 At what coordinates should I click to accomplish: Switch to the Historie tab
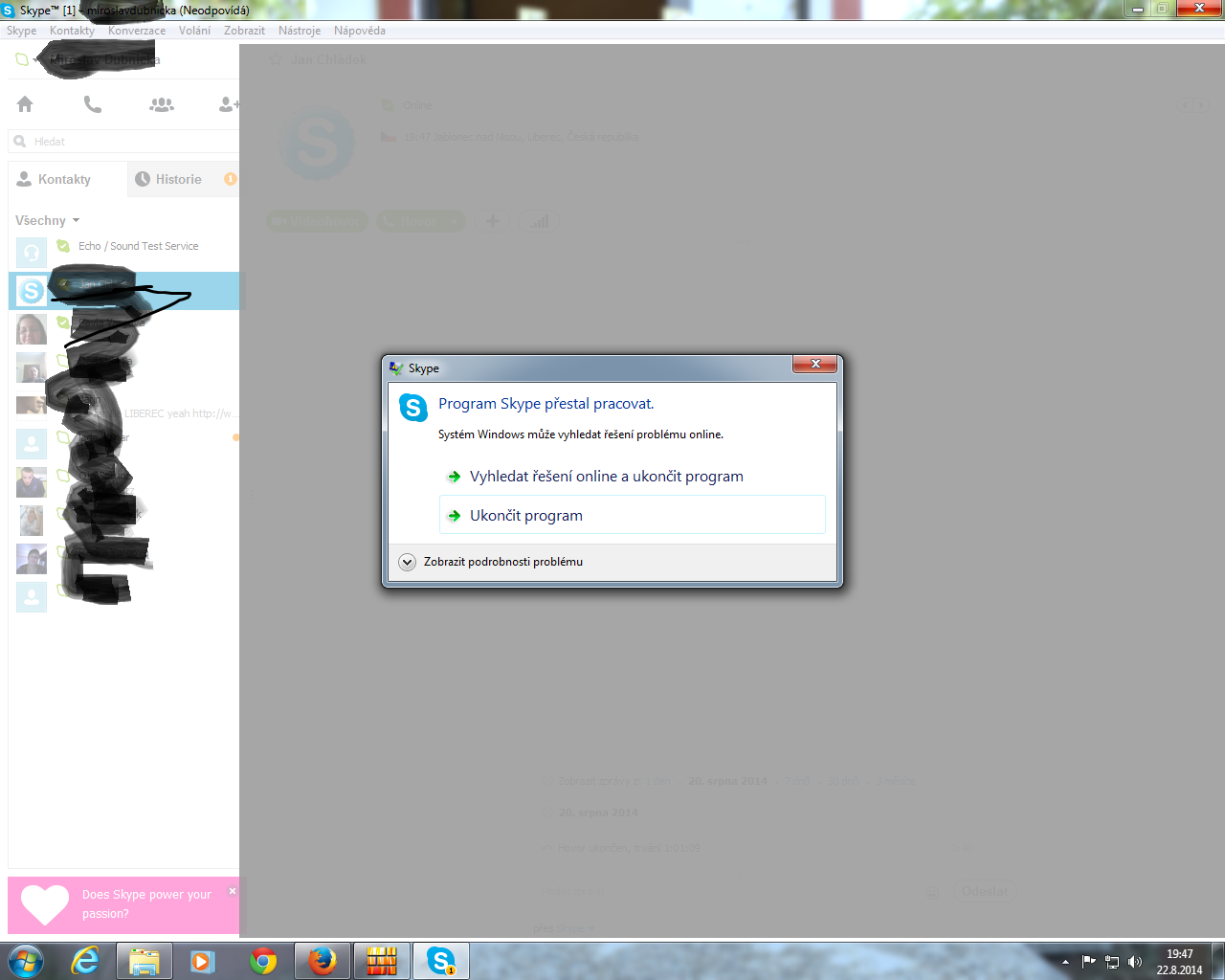(179, 179)
